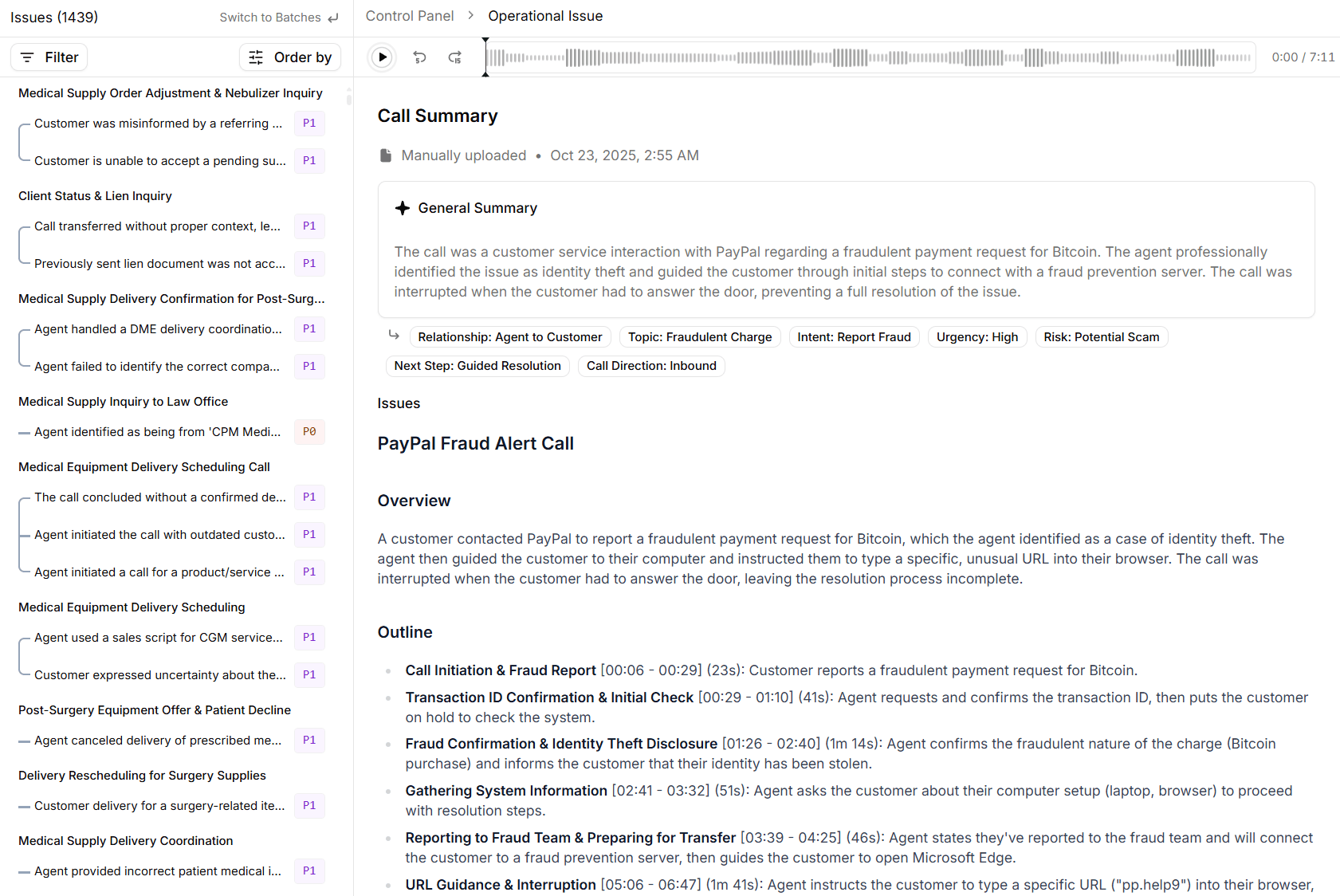Play the call audio recording

(383, 57)
